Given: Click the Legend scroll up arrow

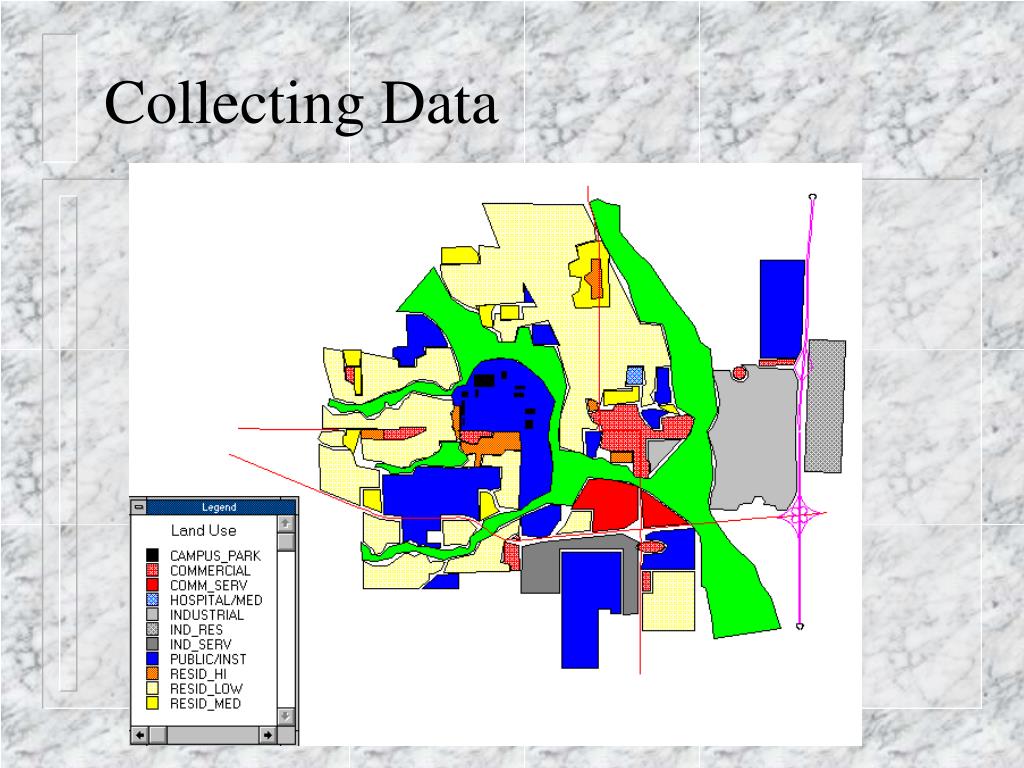Looking at the screenshot, I should [285, 524].
